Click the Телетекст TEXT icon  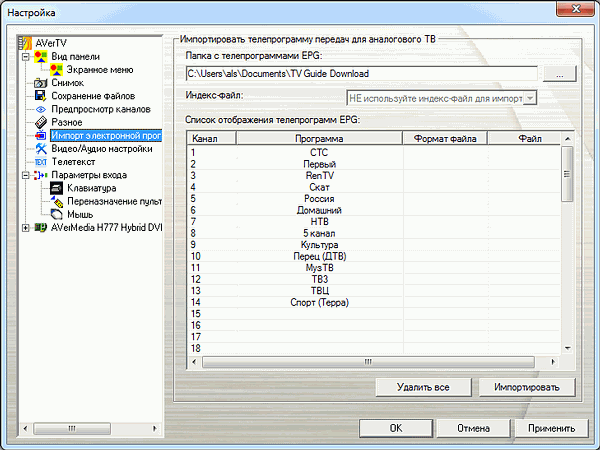(41, 162)
